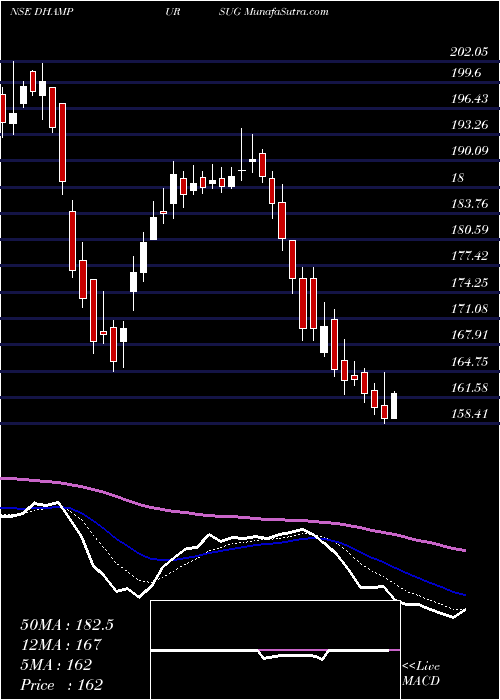Click the 12MA : 167 readout
The width and height of the screenshot is (500, 700).
[x=61, y=644]
